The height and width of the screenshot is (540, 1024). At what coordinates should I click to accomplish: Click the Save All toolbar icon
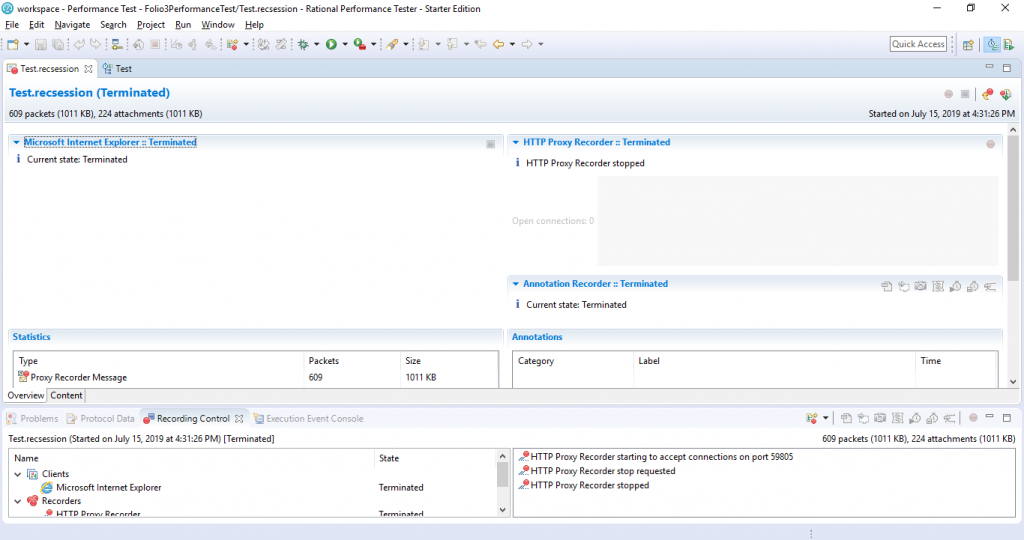(x=58, y=44)
